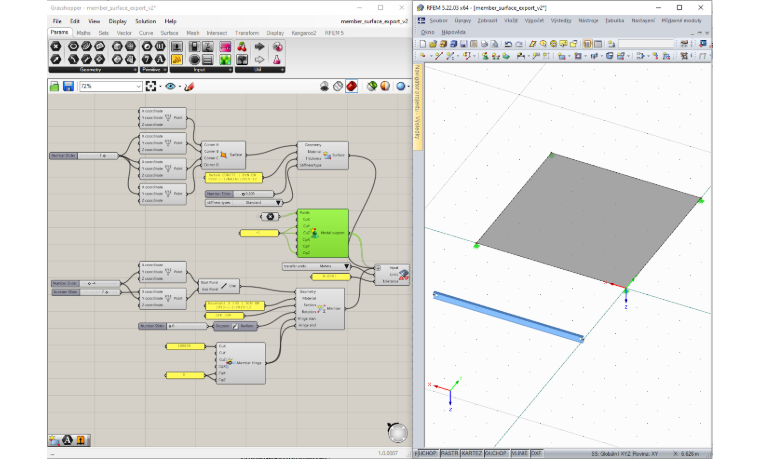The image size is (760, 459).
Task: Pick the cherry icon in the Util panel
Action: (241, 47)
